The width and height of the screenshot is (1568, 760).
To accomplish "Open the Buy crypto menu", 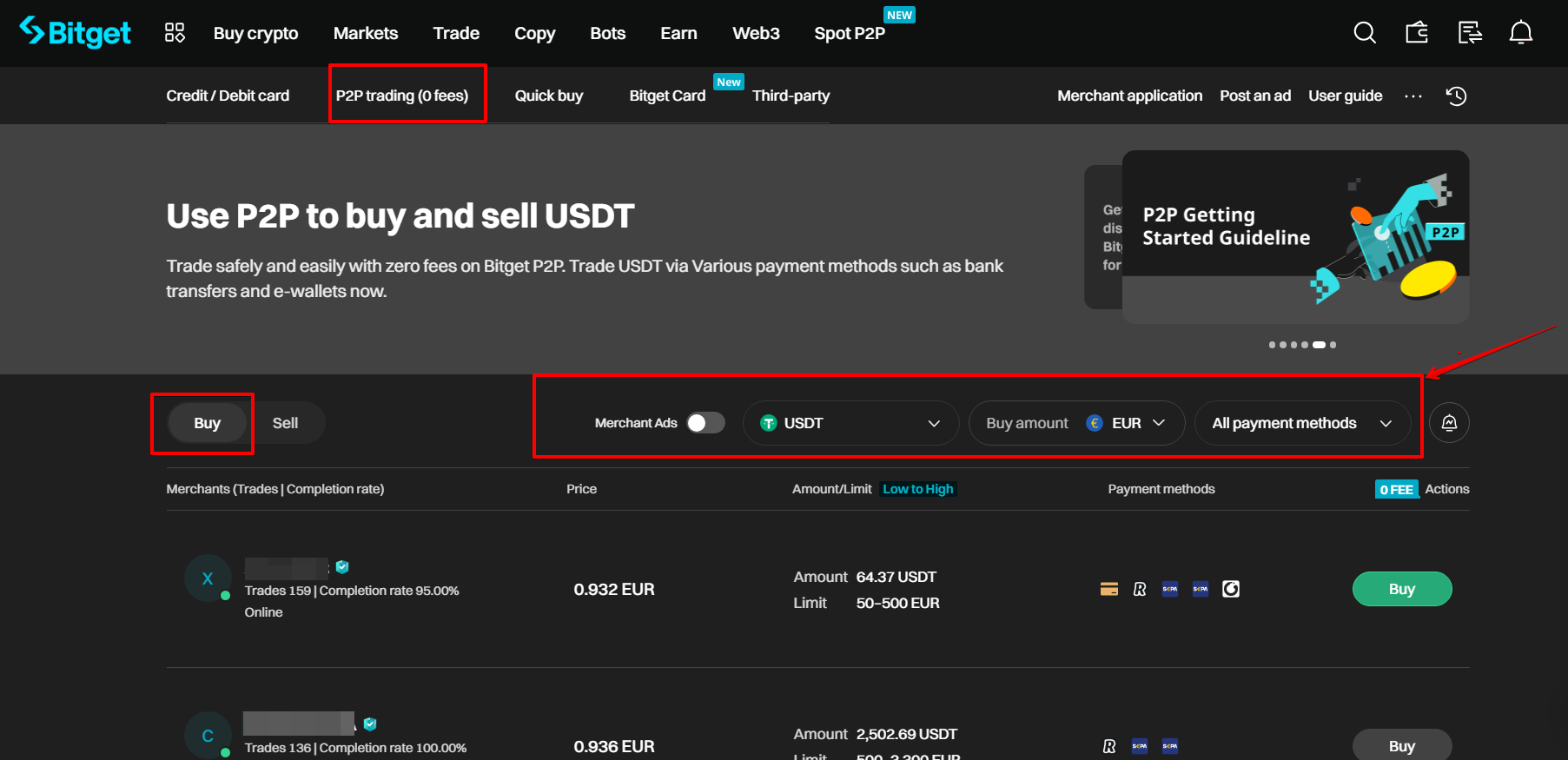I will (x=255, y=33).
